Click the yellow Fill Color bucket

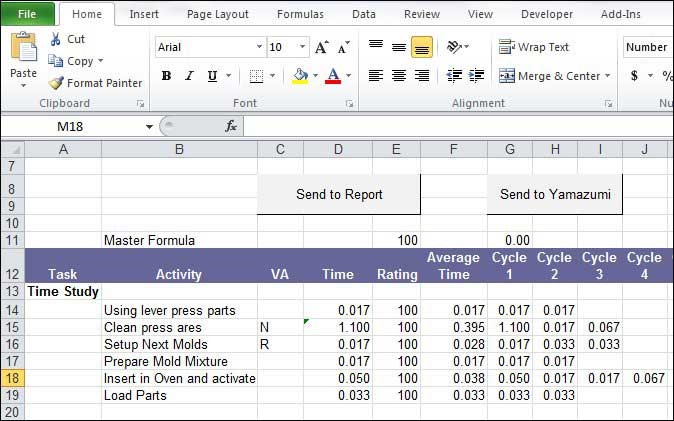pos(300,76)
